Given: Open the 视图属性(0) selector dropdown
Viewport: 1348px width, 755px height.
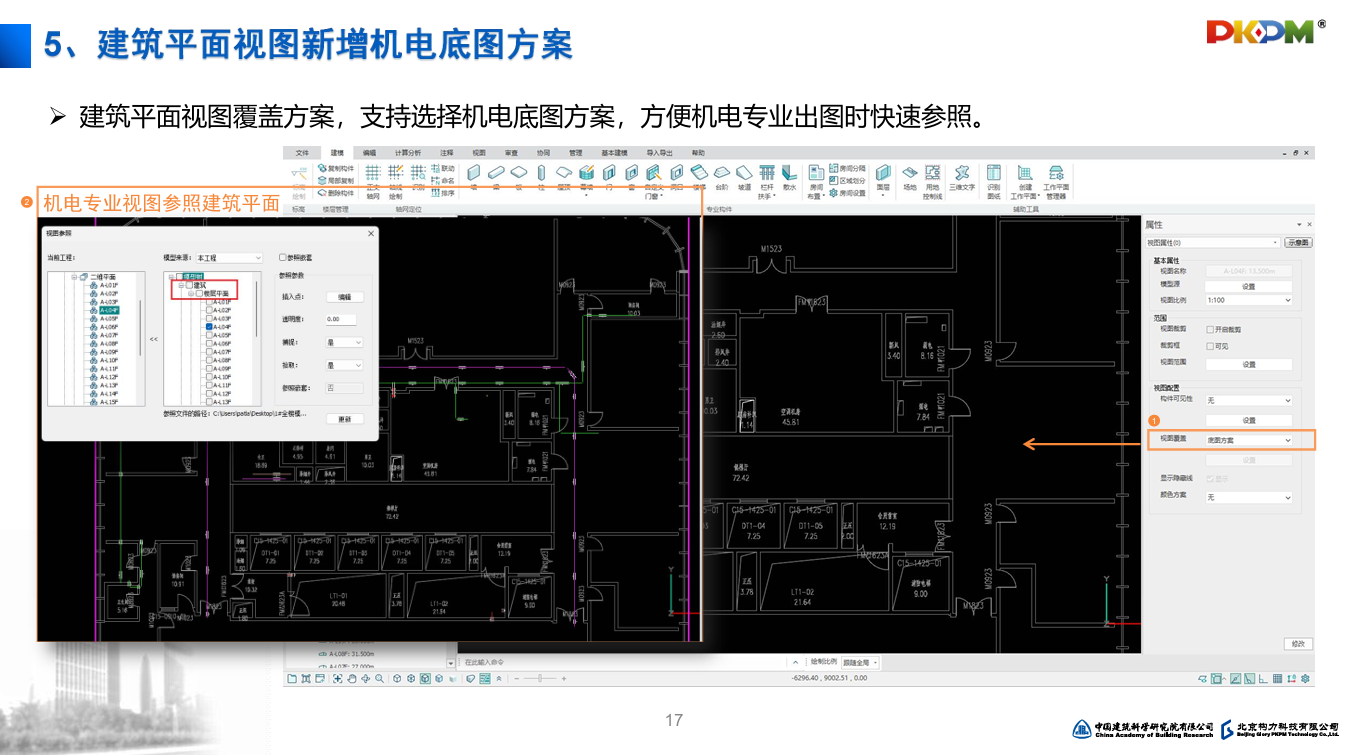Looking at the screenshot, I should coord(1213,242).
